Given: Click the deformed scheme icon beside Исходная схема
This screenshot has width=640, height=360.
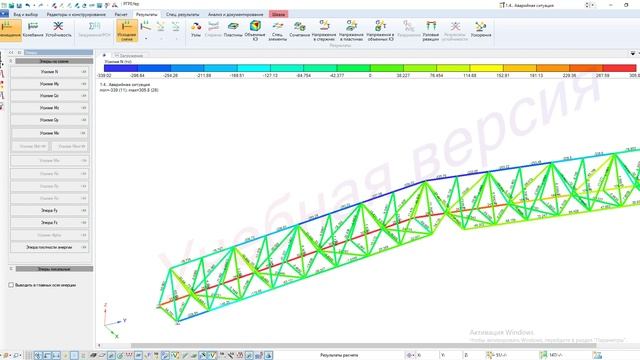Looking at the screenshot, I should 145,27.
